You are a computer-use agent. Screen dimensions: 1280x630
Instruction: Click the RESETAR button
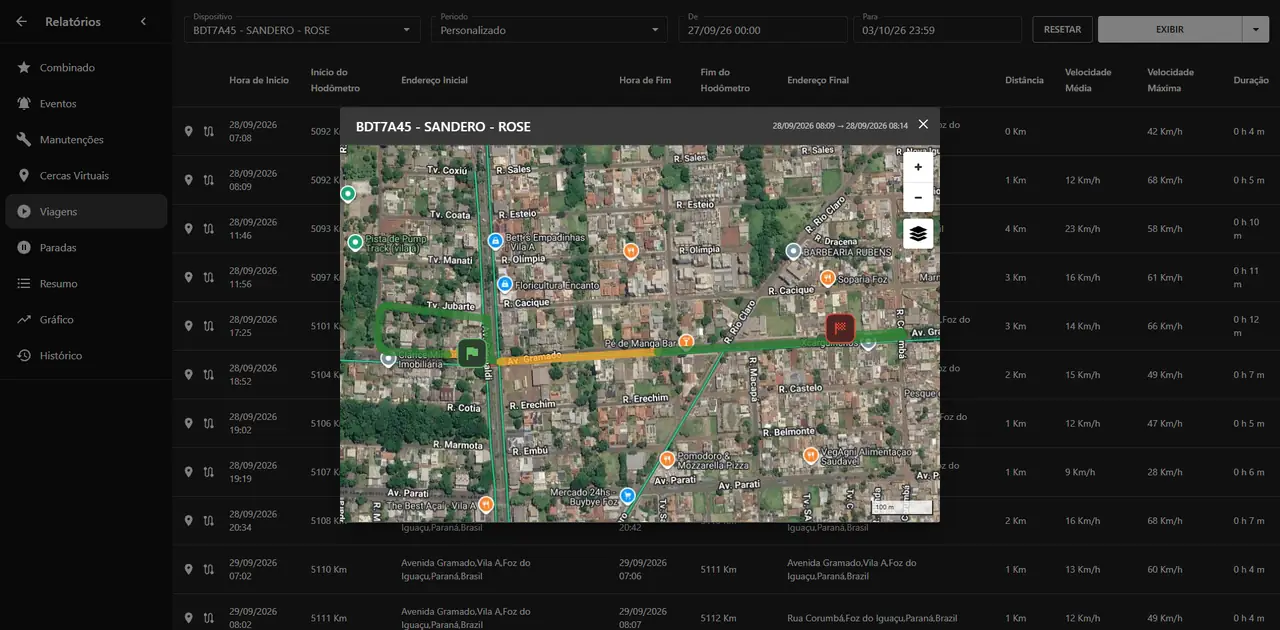point(1062,29)
